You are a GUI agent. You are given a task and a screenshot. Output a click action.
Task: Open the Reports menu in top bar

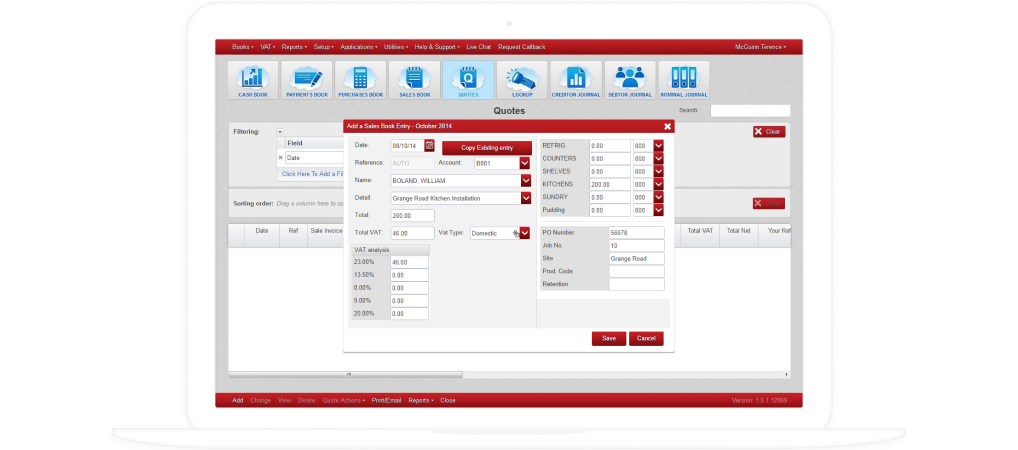coord(293,47)
